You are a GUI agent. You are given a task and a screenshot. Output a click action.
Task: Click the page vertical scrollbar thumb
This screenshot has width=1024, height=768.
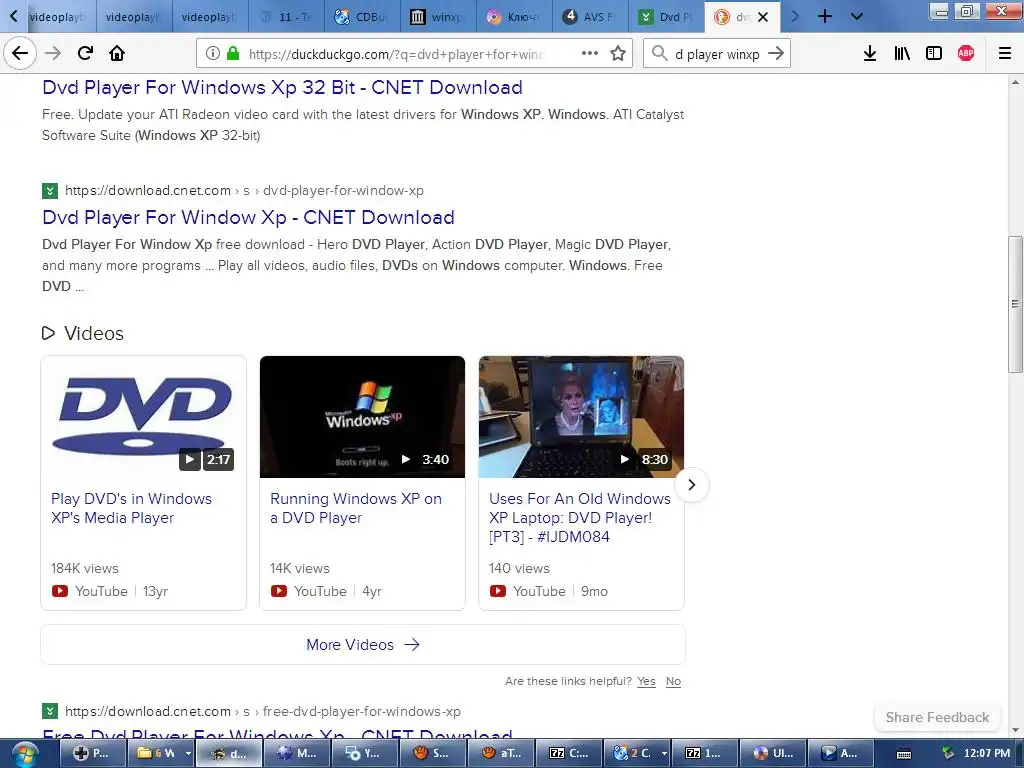(1015, 303)
